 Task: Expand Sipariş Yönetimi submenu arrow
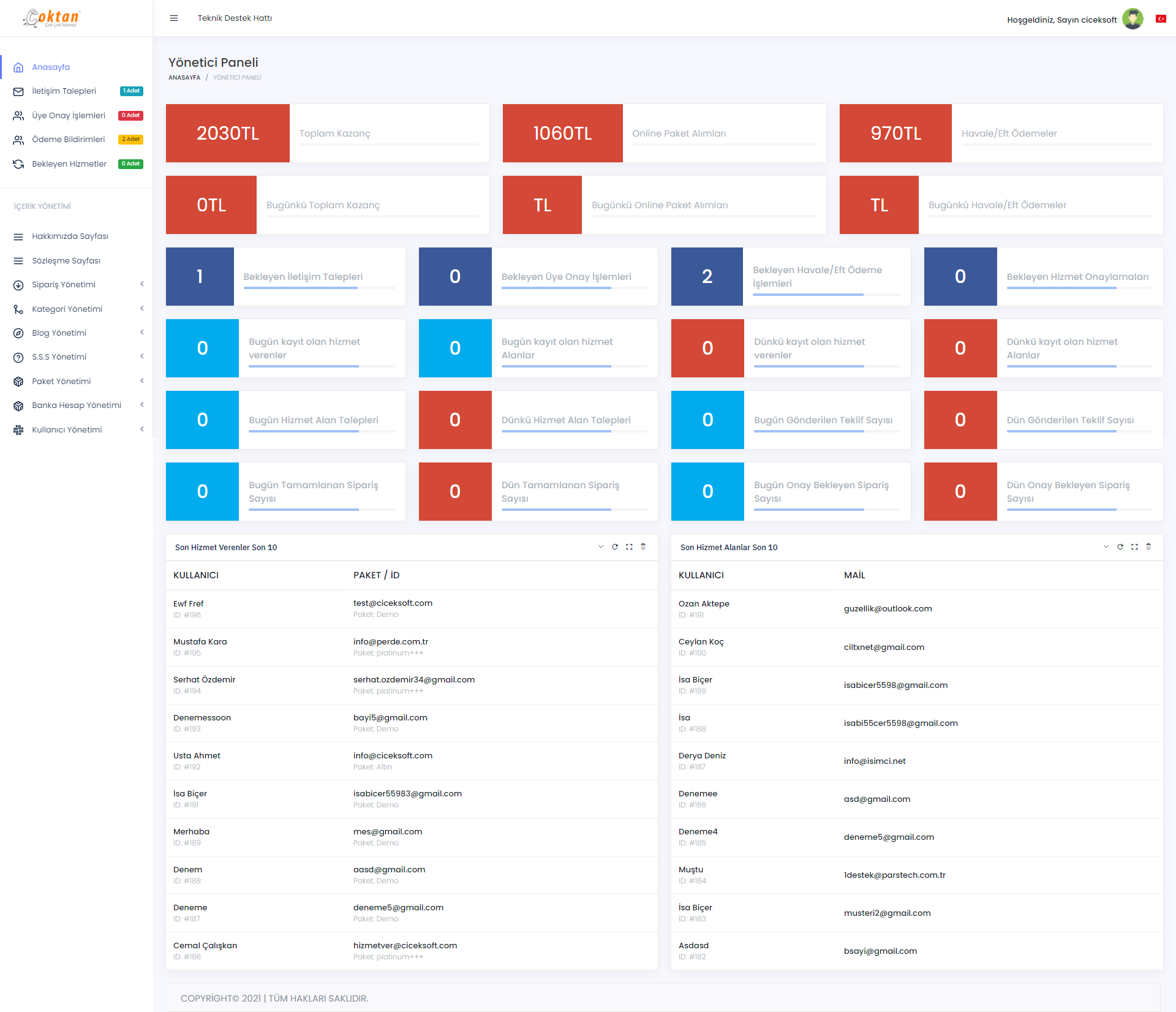141,284
